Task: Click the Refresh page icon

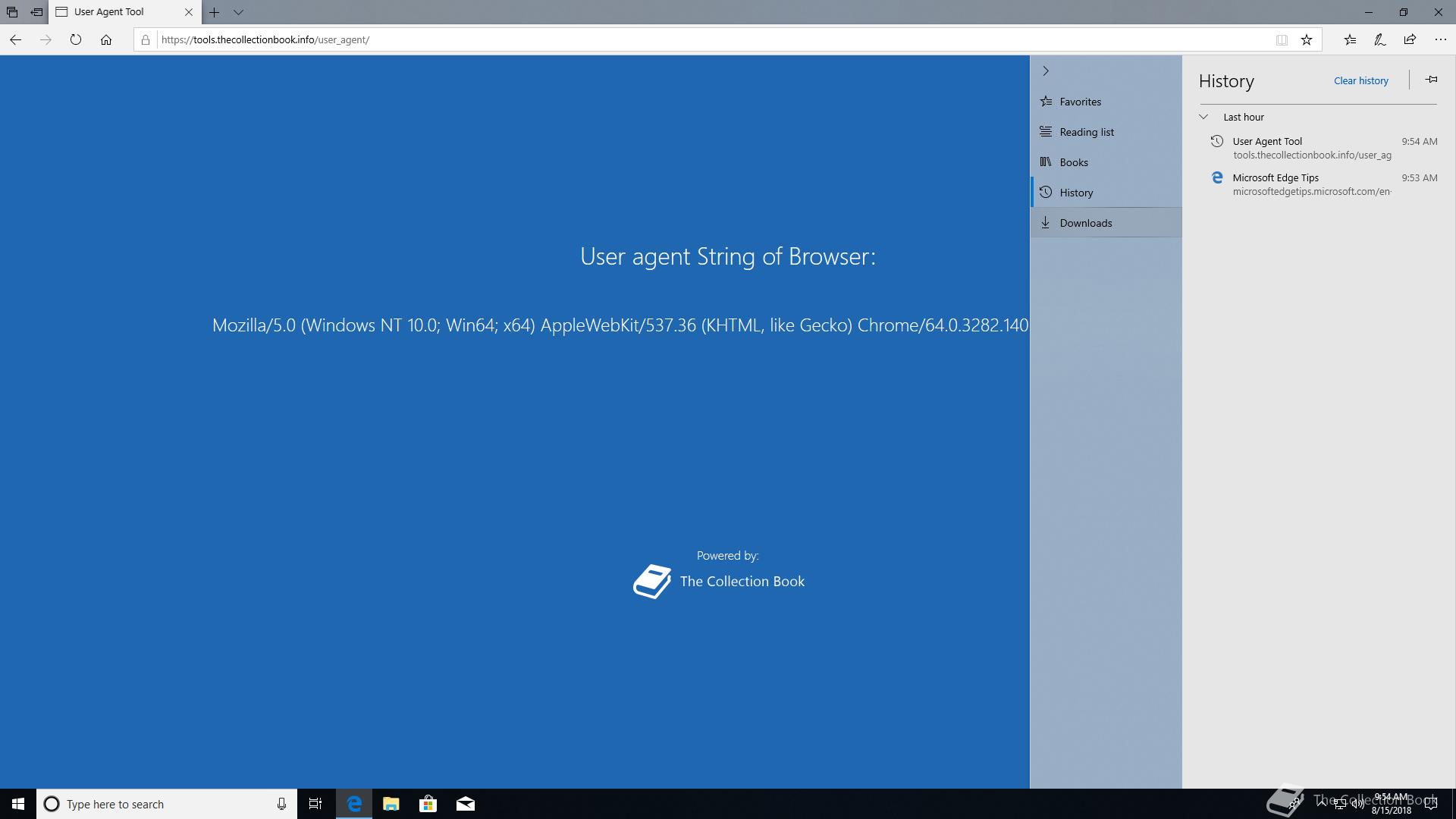Action: coord(76,39)
